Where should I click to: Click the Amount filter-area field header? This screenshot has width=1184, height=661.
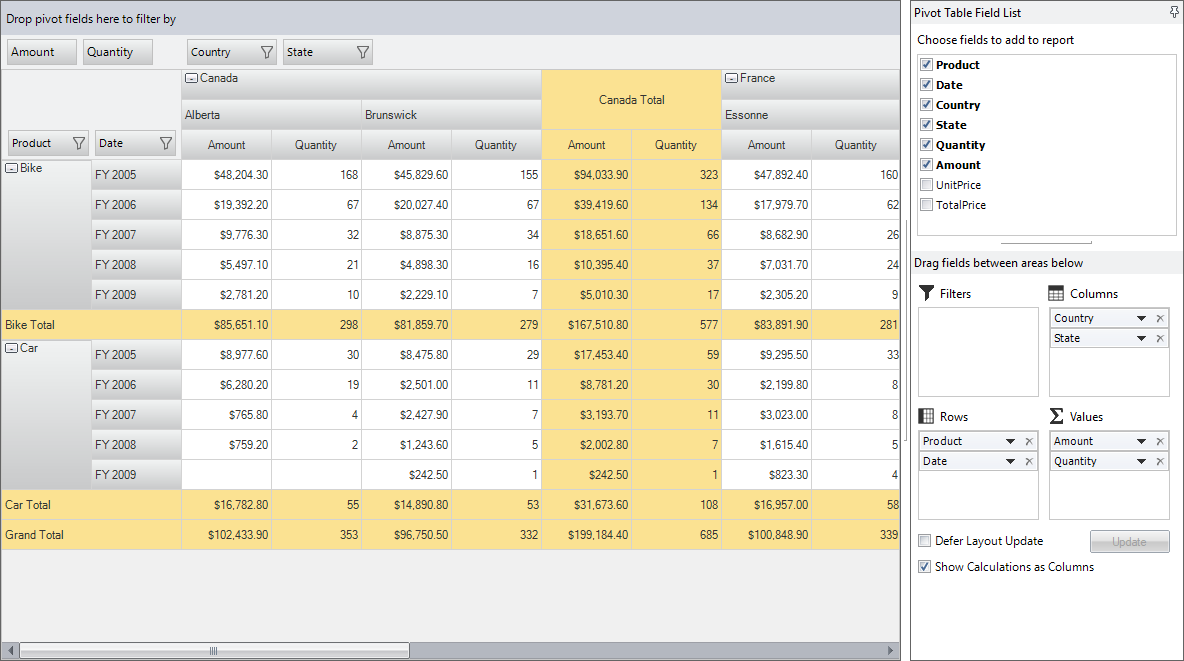click(42, 52)
